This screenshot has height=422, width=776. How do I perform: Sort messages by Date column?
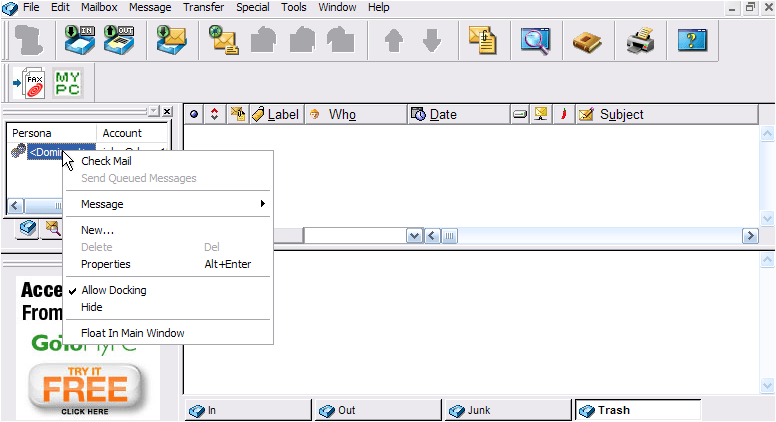(x=459, y=114)
